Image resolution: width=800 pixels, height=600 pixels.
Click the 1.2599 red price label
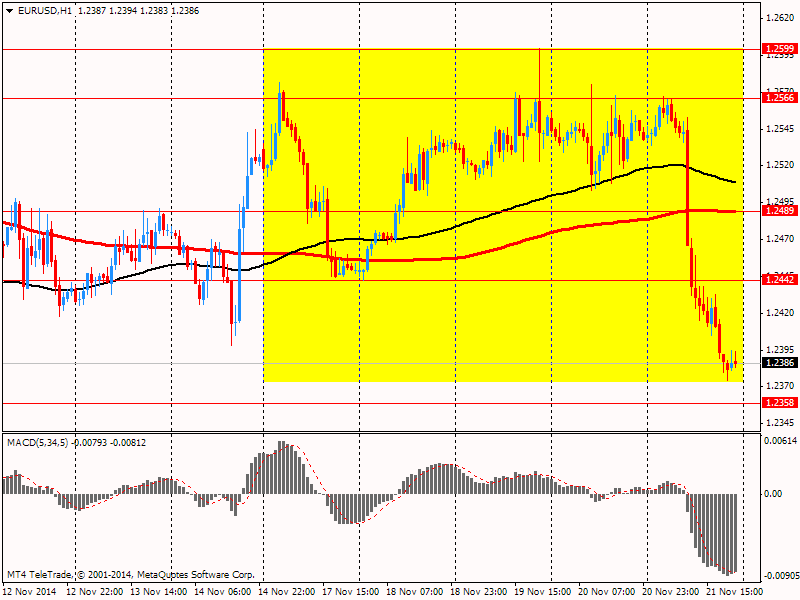tap(780, 48)
